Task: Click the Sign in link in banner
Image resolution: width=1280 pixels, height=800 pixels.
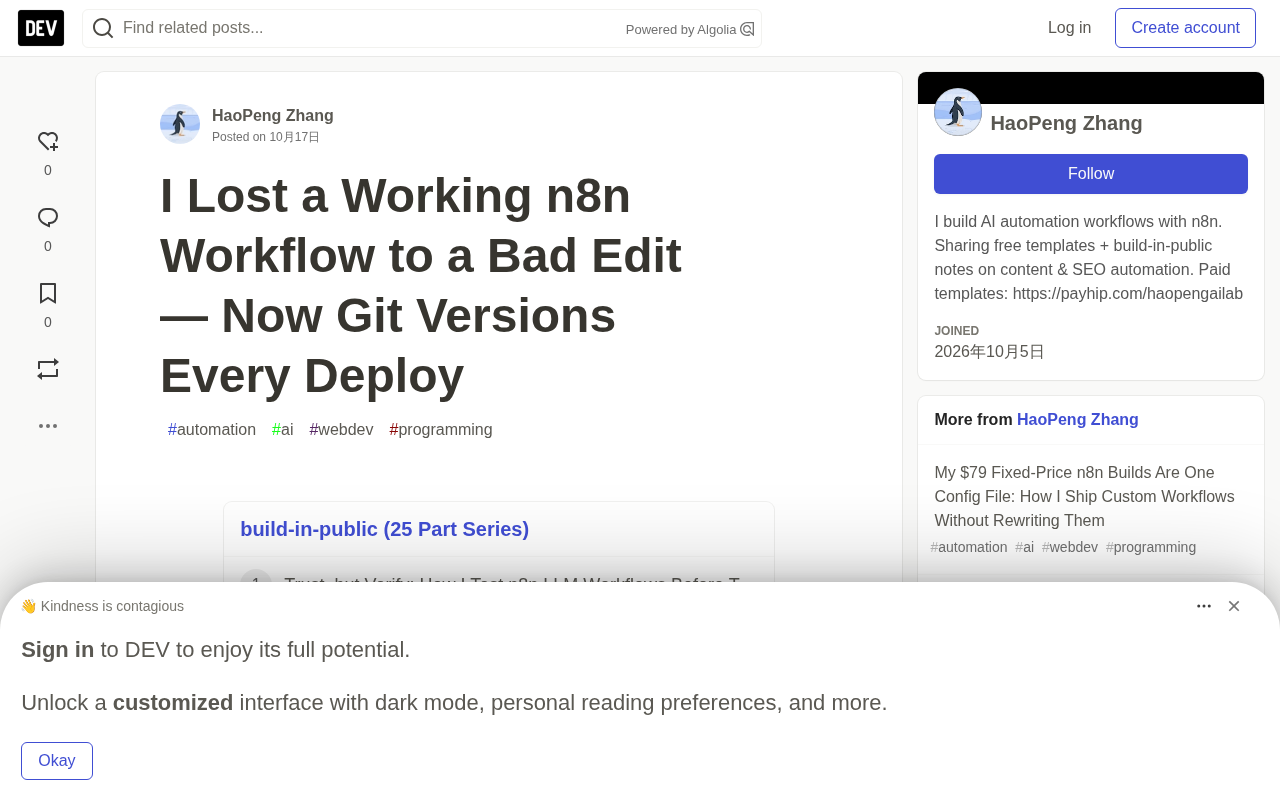Action: (58, 650)
